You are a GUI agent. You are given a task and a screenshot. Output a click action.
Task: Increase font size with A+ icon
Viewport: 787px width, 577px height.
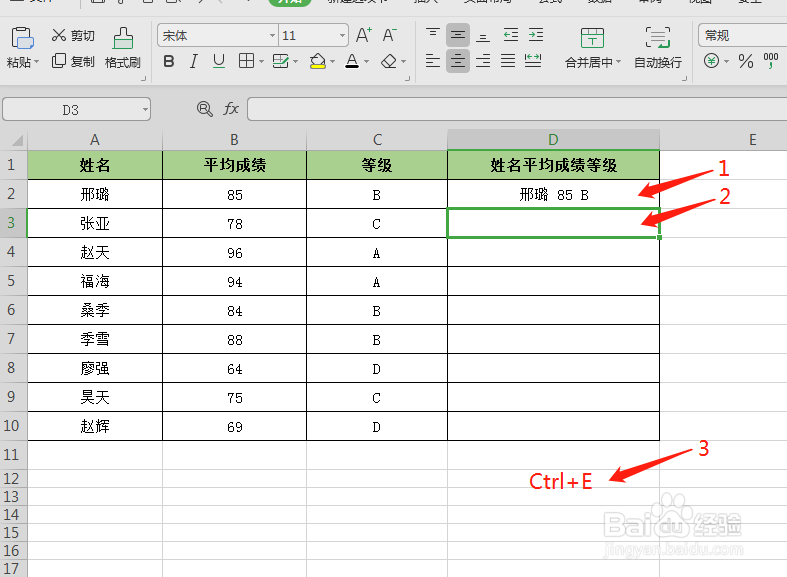click(364, 35)
